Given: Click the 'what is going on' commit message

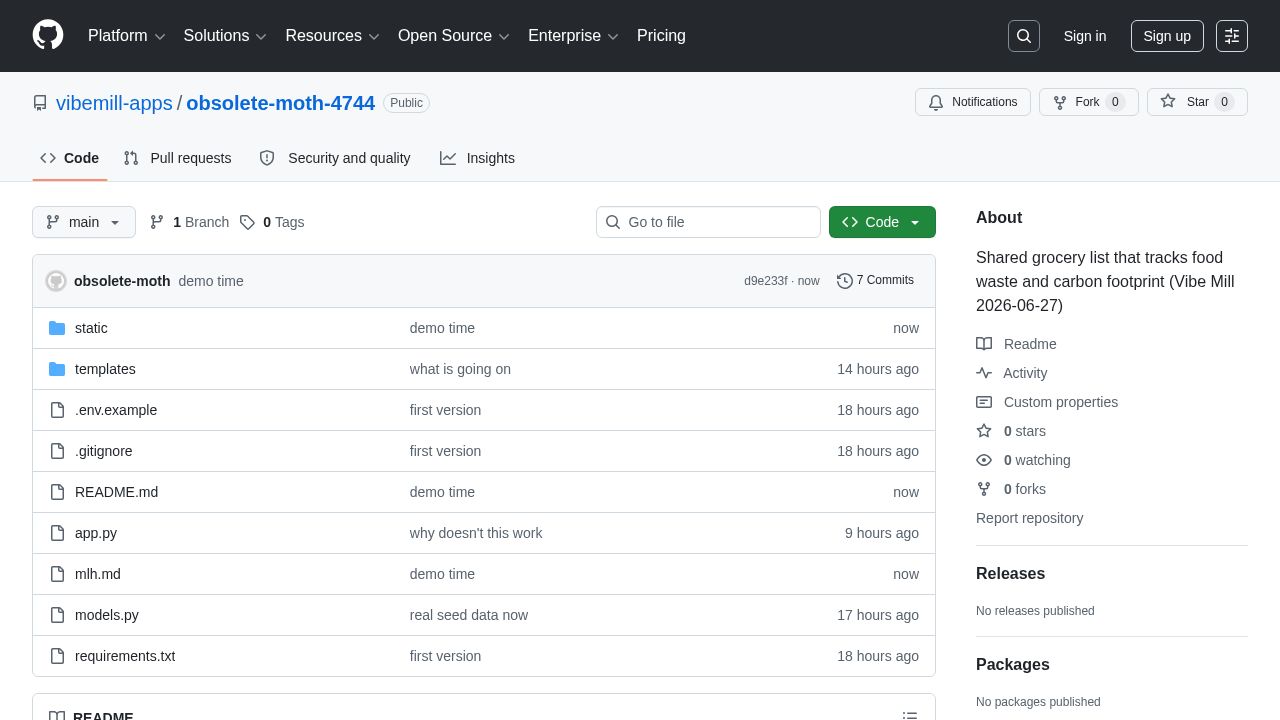Looking at the screenshot, I should (460, 369).
